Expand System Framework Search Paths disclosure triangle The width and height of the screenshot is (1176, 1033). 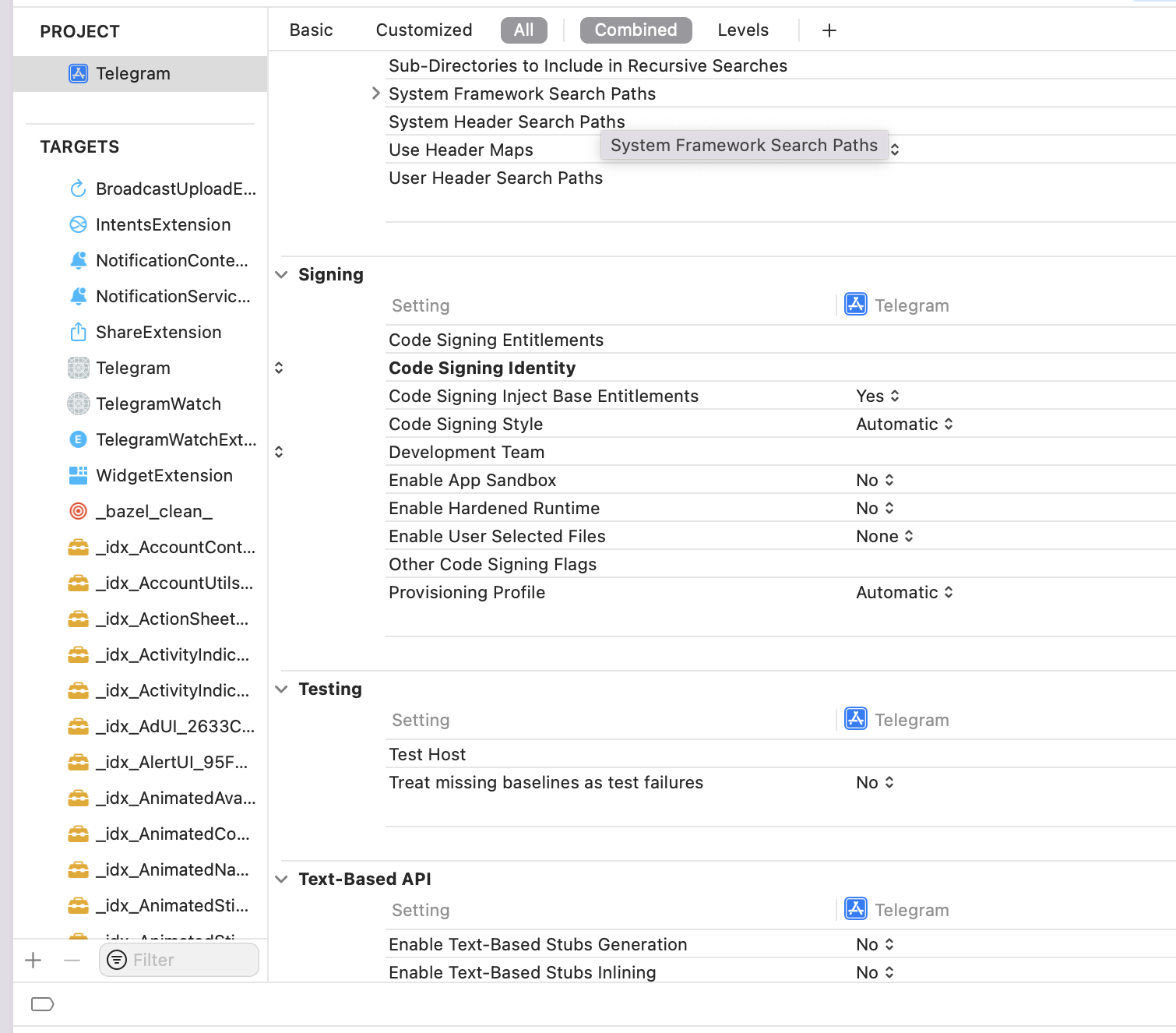376,93
